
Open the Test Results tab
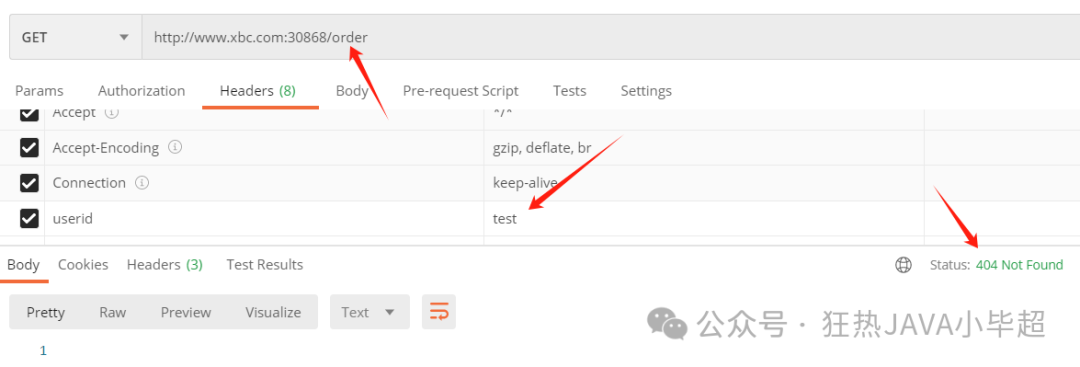(264, 264)
